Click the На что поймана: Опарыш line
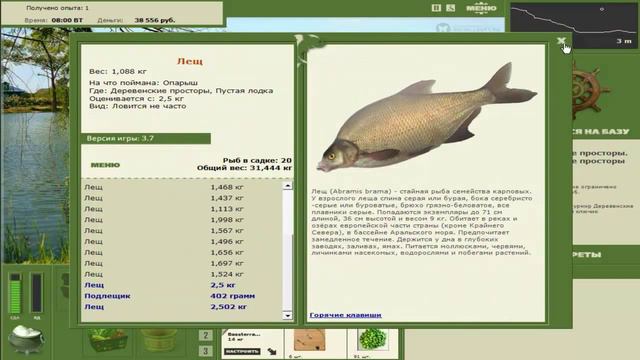This screenshot has height=360, width=640. pyautogui.click(x=143, y=83)
